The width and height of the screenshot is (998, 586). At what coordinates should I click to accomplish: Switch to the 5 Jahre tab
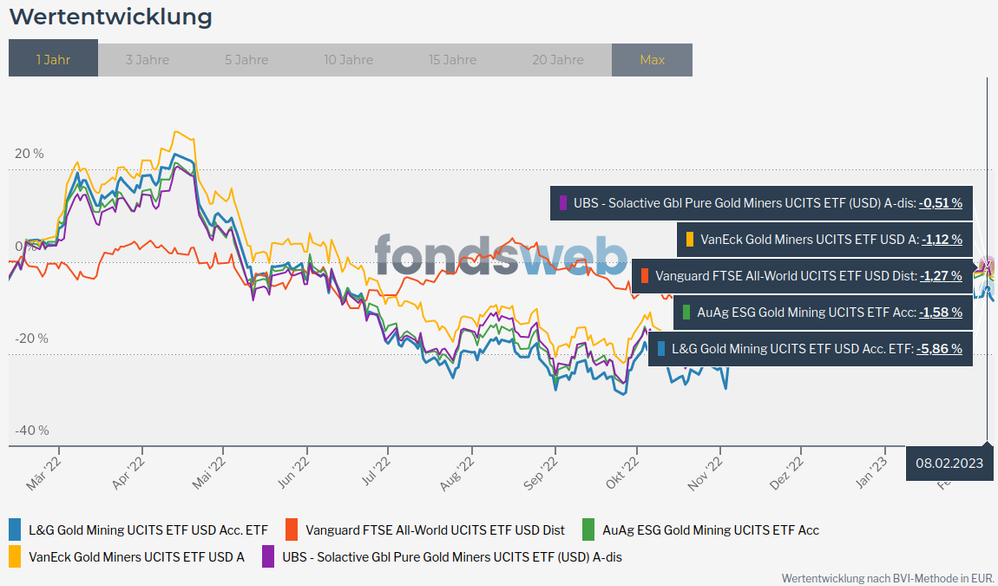coord(246,59)
